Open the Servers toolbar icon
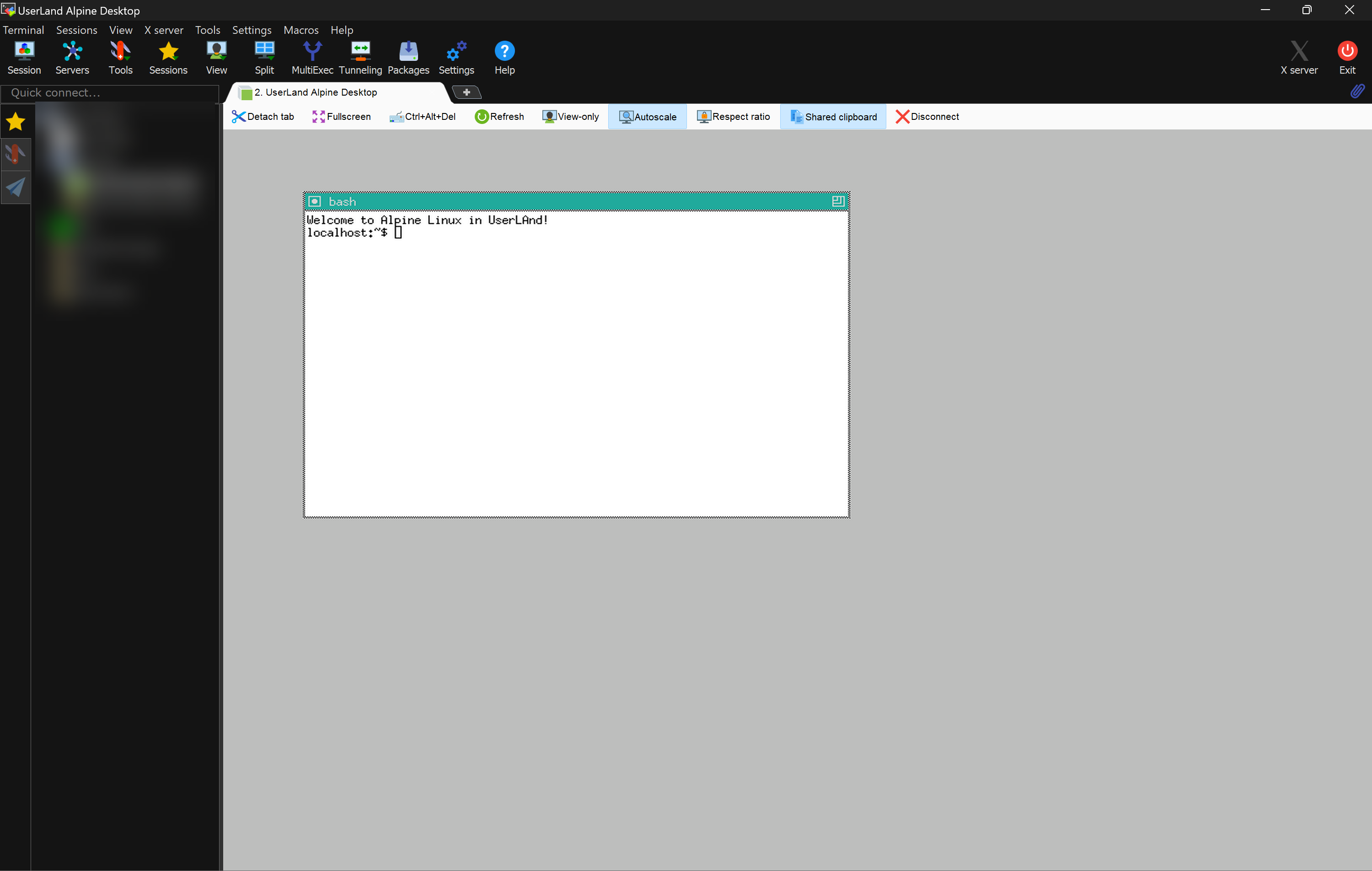This screenshot has width=1372, height=871. [x=72, y=58]
